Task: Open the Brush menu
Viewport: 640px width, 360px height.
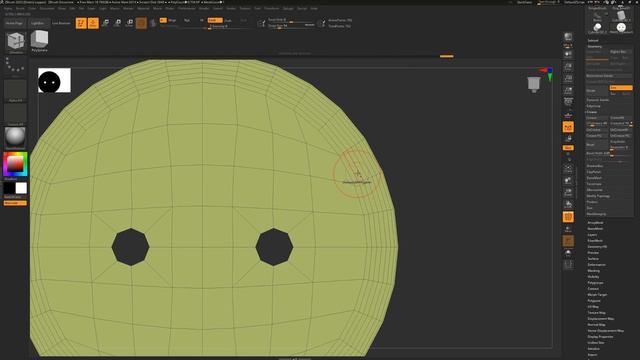Action: (x=20, y=8)
